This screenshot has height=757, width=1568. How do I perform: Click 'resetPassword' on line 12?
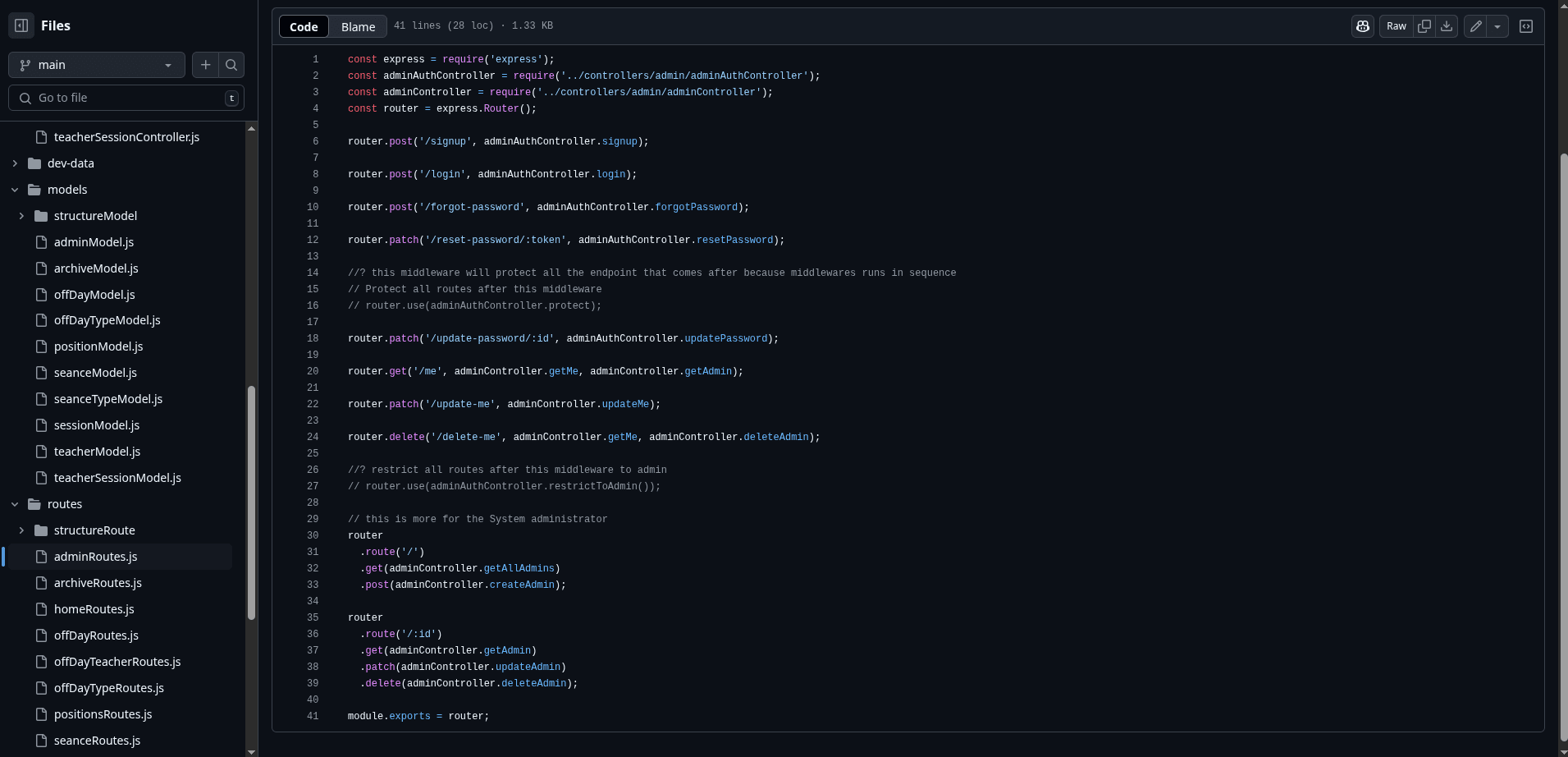coord(735,240)
